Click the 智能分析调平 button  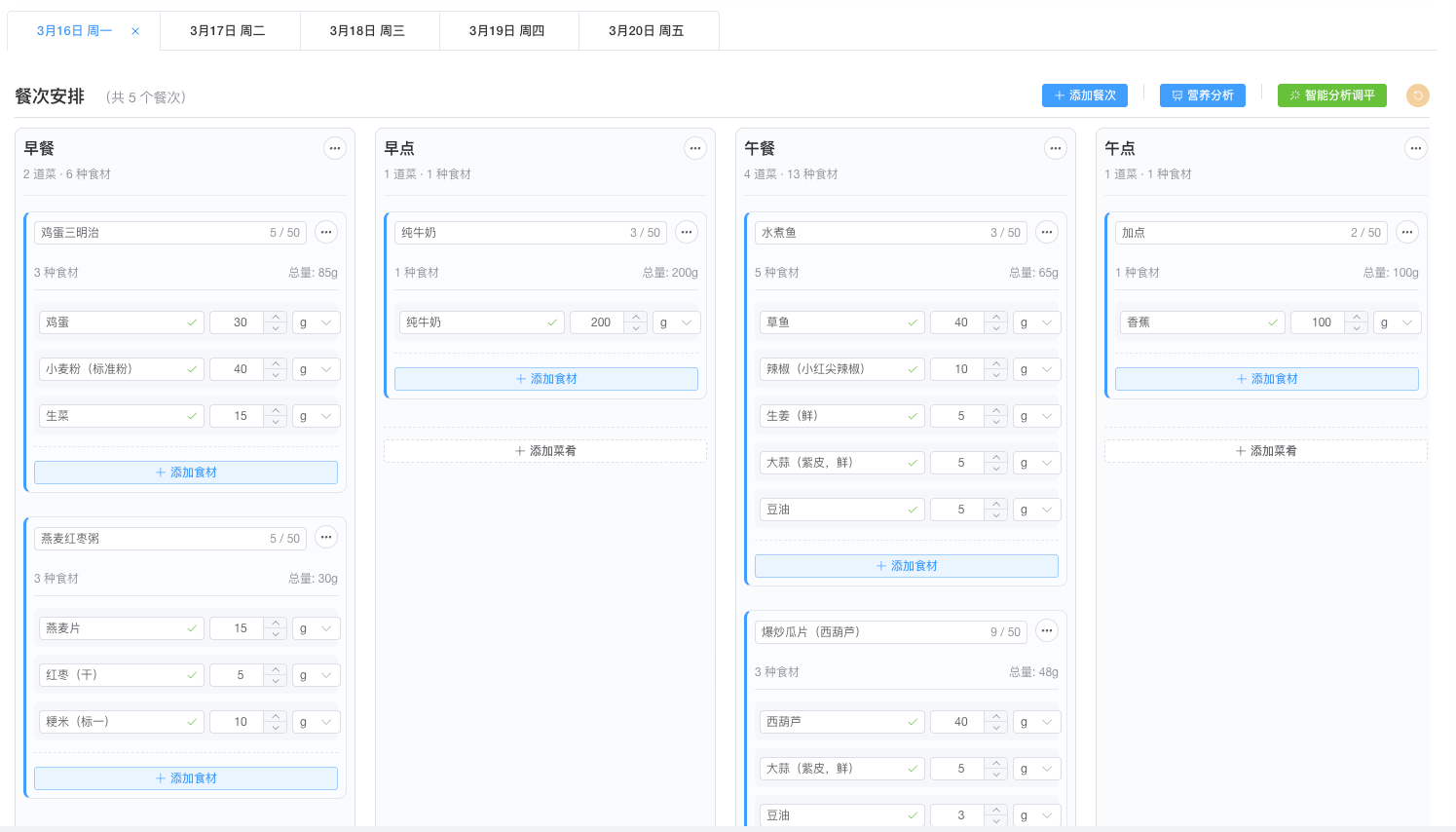coord(1331,95)
